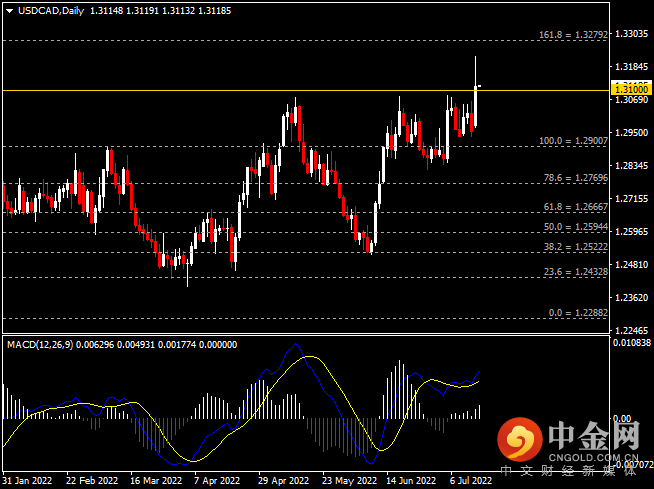The height and width of the screenshot is (489, 654).
Task: Click the 61.8 = 1.26667 Fibonacci label
Action: point(576,207)
